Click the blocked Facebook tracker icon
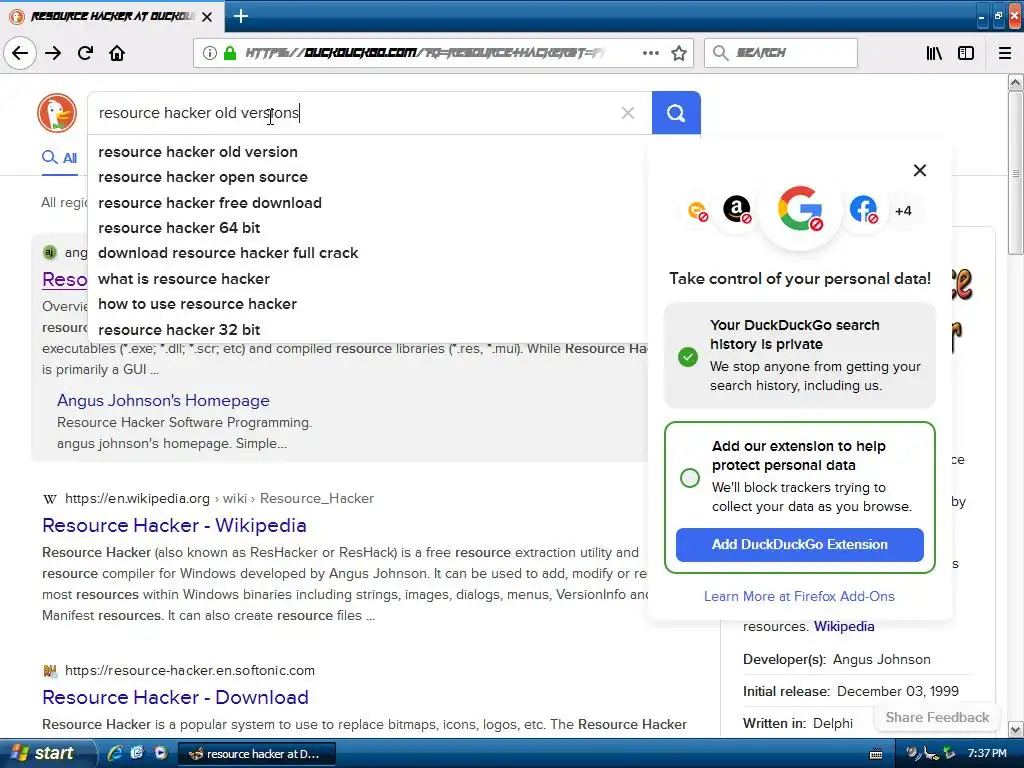Viewport: 1024px width, 768px height. [x=863, y=210]
